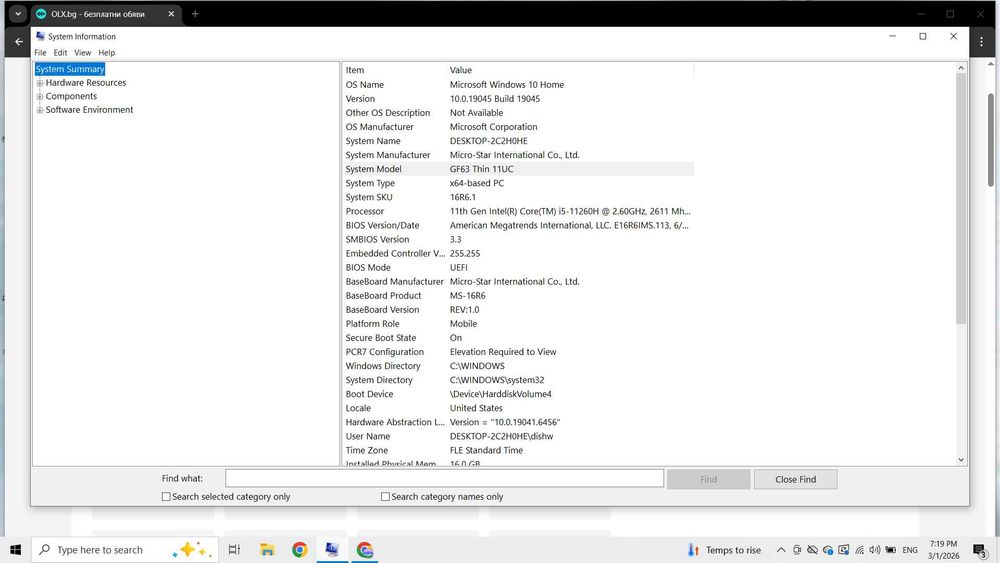
Task: Open the volume speaker tray icon
Action: click(x=875, y=550)
